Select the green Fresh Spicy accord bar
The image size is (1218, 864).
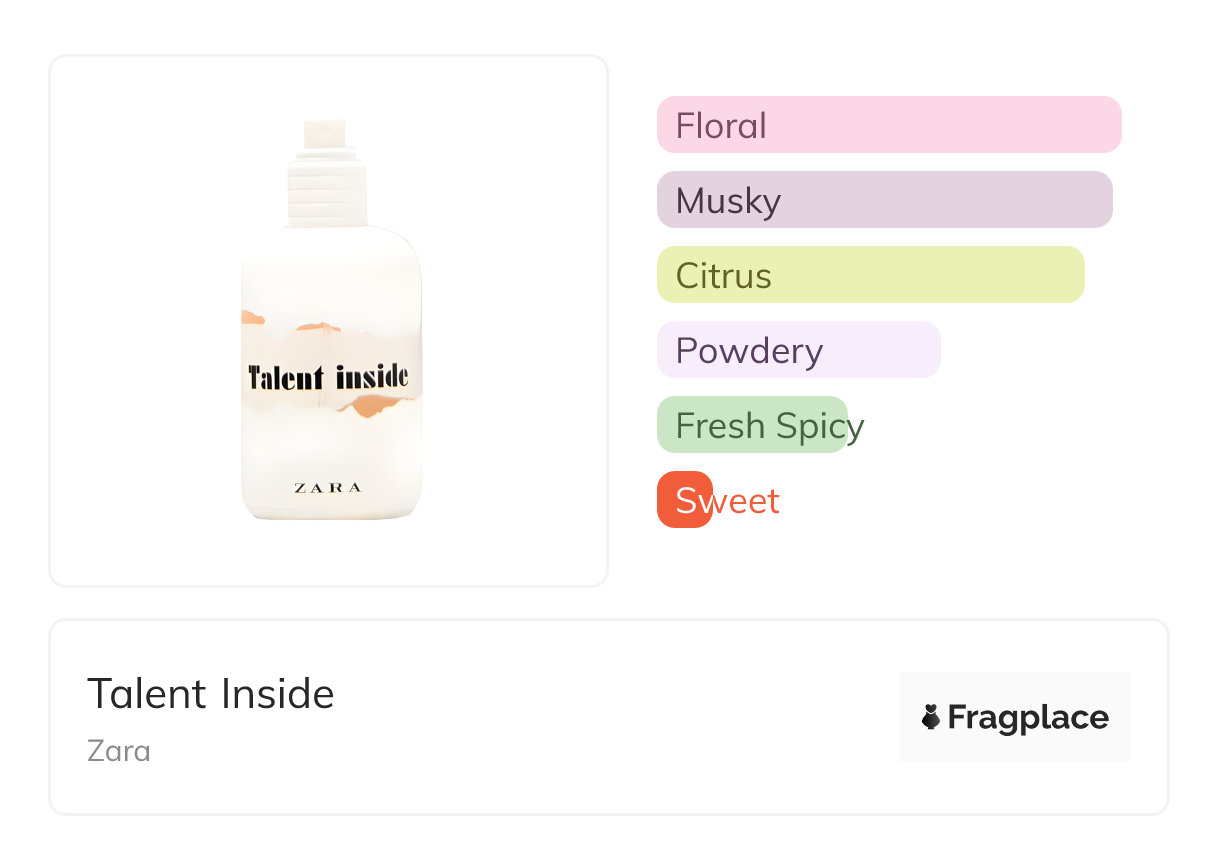(x=752, y=425)
